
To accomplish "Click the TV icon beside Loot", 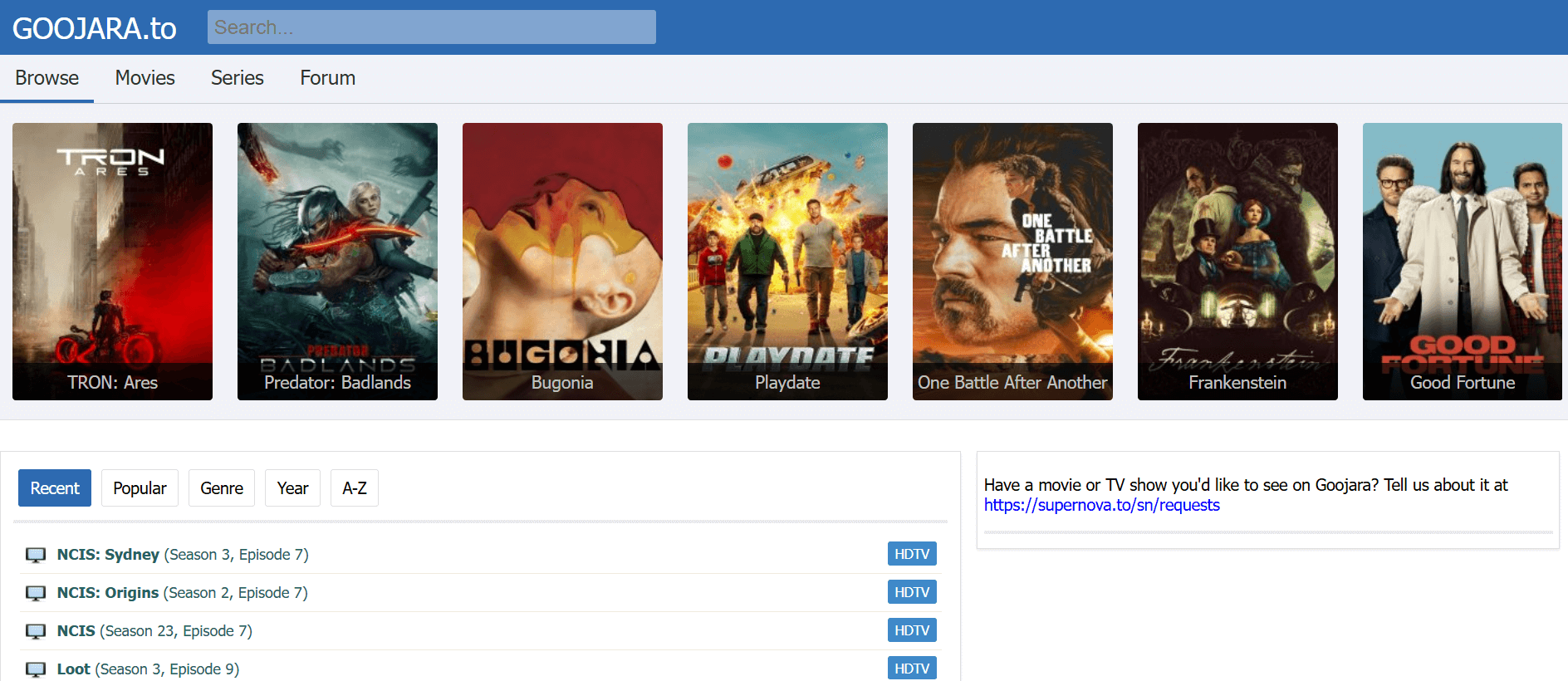I will click(x=36, y=669).
